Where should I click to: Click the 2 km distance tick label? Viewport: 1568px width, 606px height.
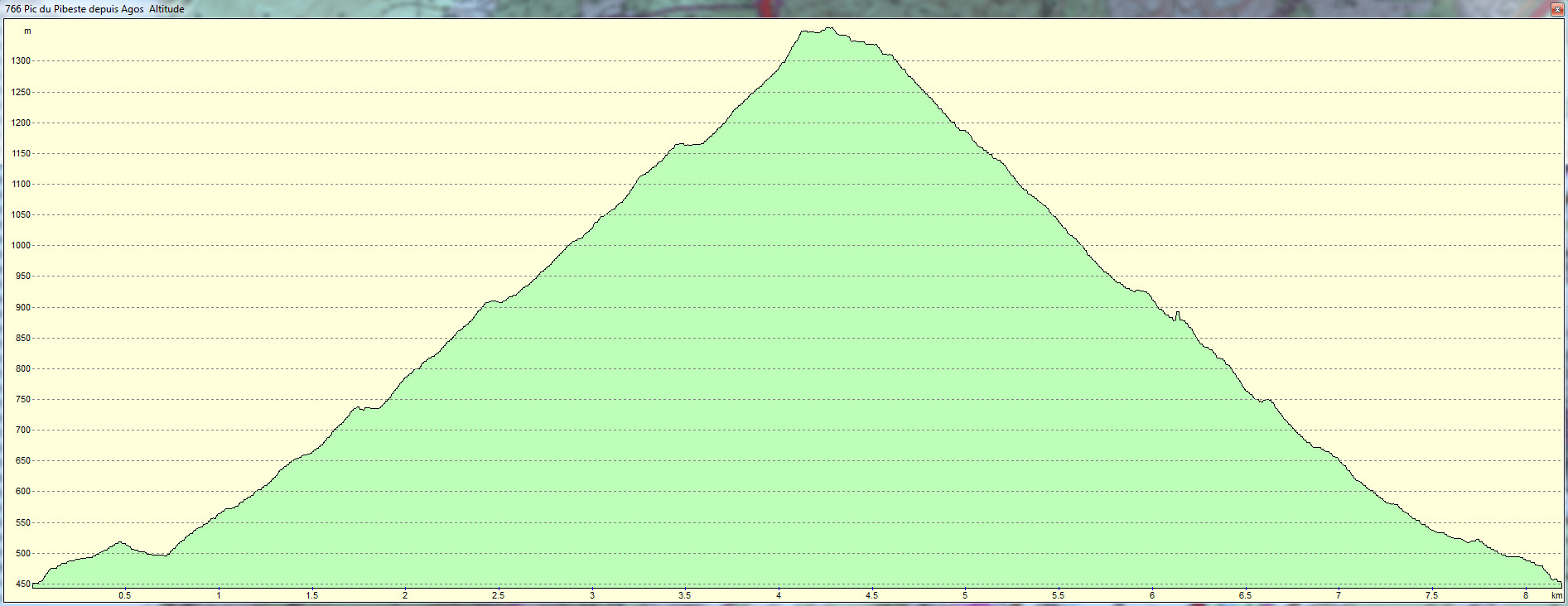[405, 595]
